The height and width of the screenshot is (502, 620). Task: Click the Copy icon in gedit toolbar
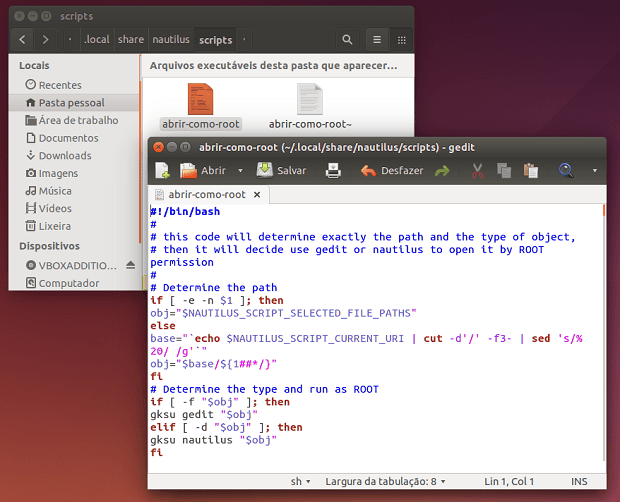[x=504, y=171]
